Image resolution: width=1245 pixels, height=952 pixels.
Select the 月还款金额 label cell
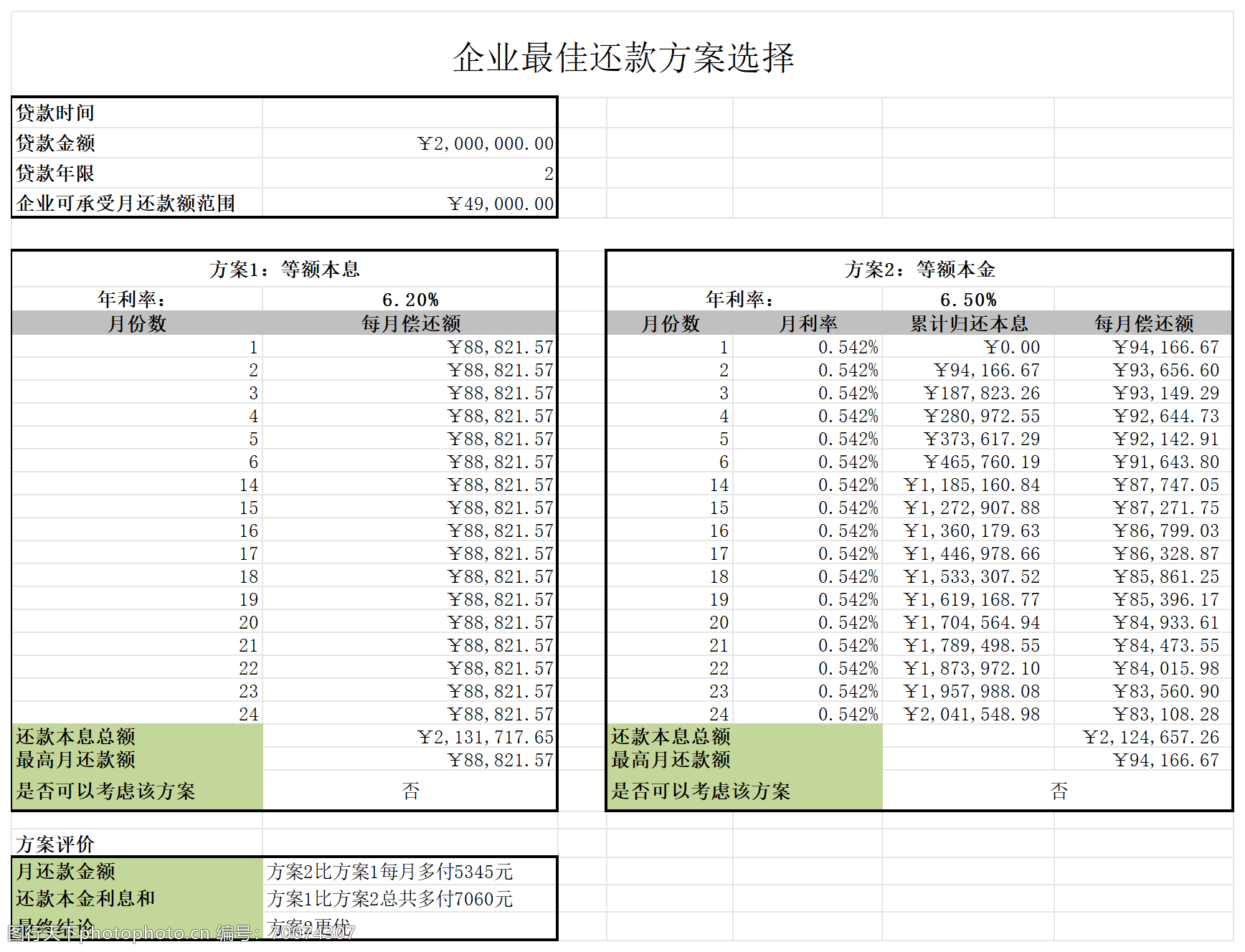coord(138,872)
